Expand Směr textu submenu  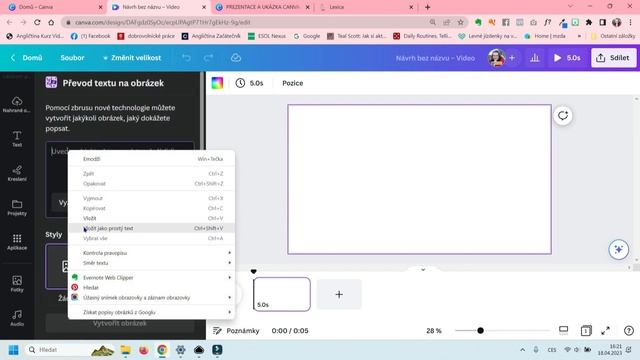click(x=151, y=263)
